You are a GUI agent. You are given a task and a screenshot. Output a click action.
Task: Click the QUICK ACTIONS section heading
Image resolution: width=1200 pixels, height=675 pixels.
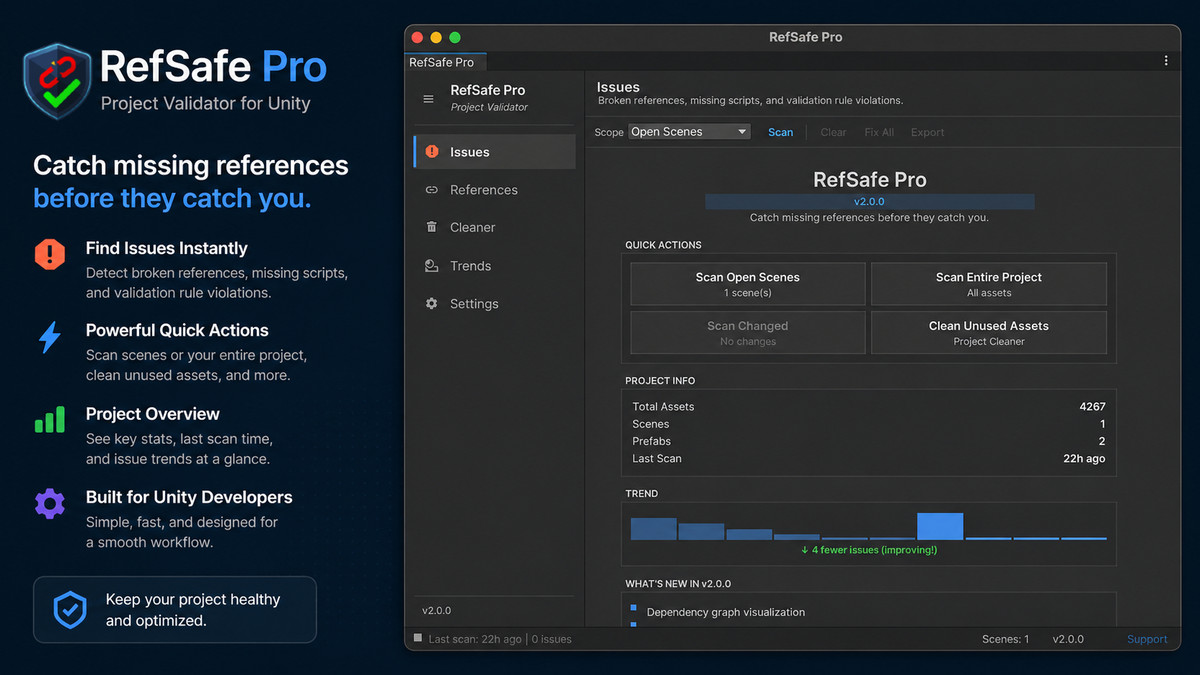tap(664, 245)
